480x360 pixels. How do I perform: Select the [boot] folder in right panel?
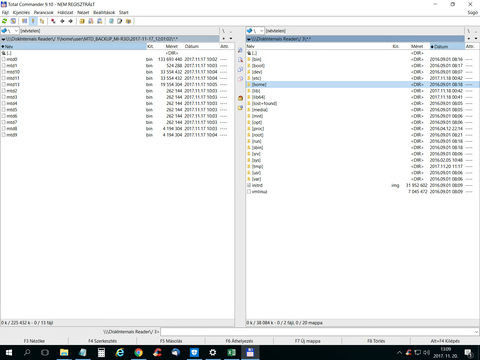(363, 66)
